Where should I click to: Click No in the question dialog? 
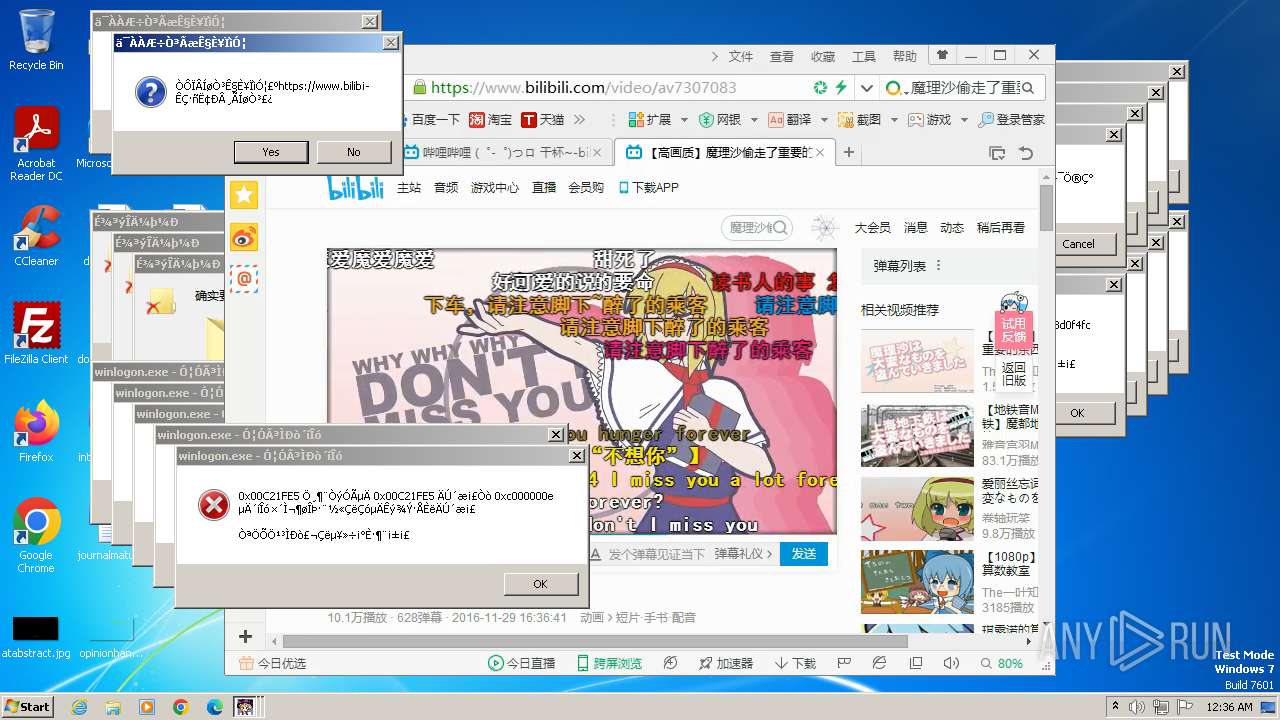pyautogui.click(x=354, y=152)
